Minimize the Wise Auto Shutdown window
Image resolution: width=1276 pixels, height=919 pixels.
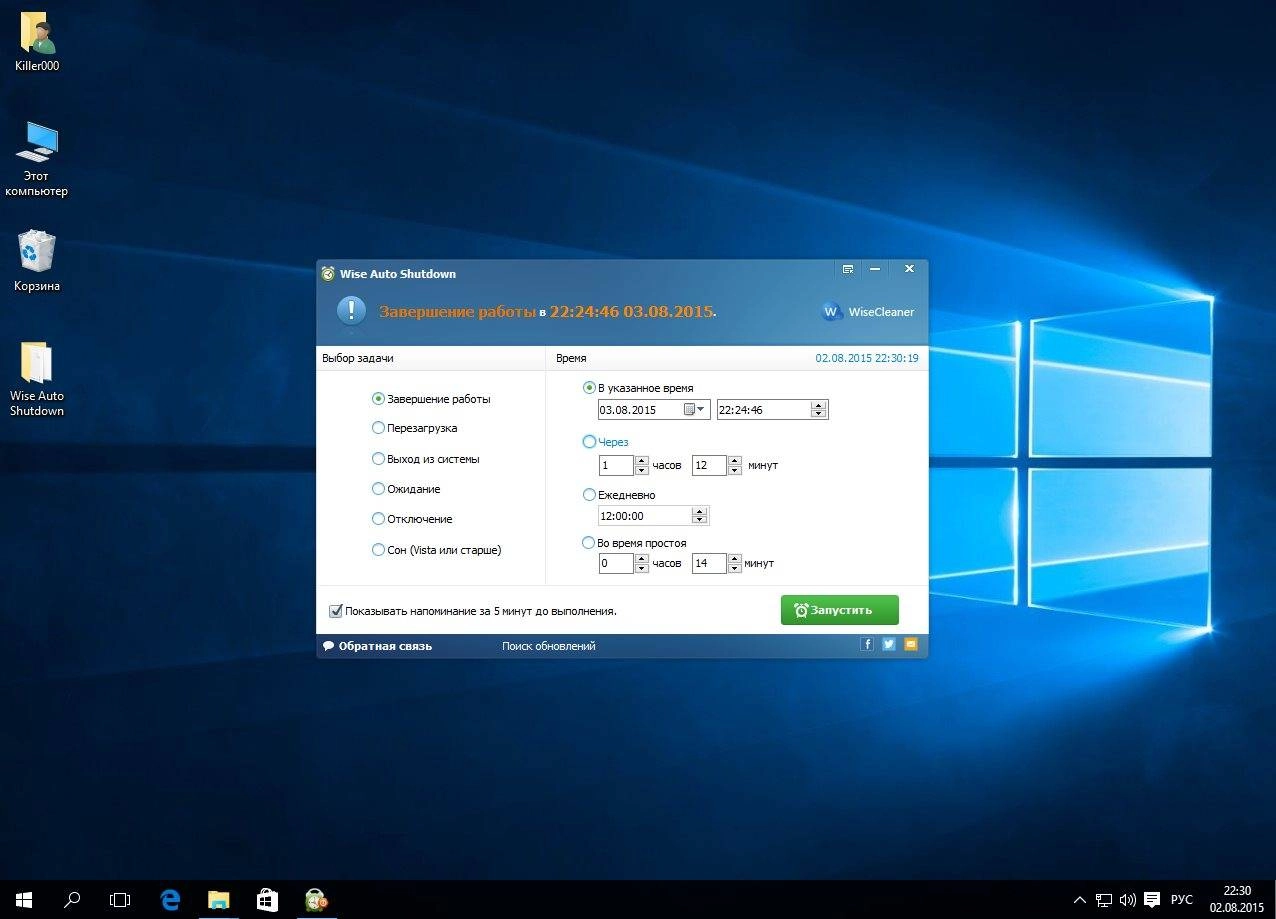875,269
